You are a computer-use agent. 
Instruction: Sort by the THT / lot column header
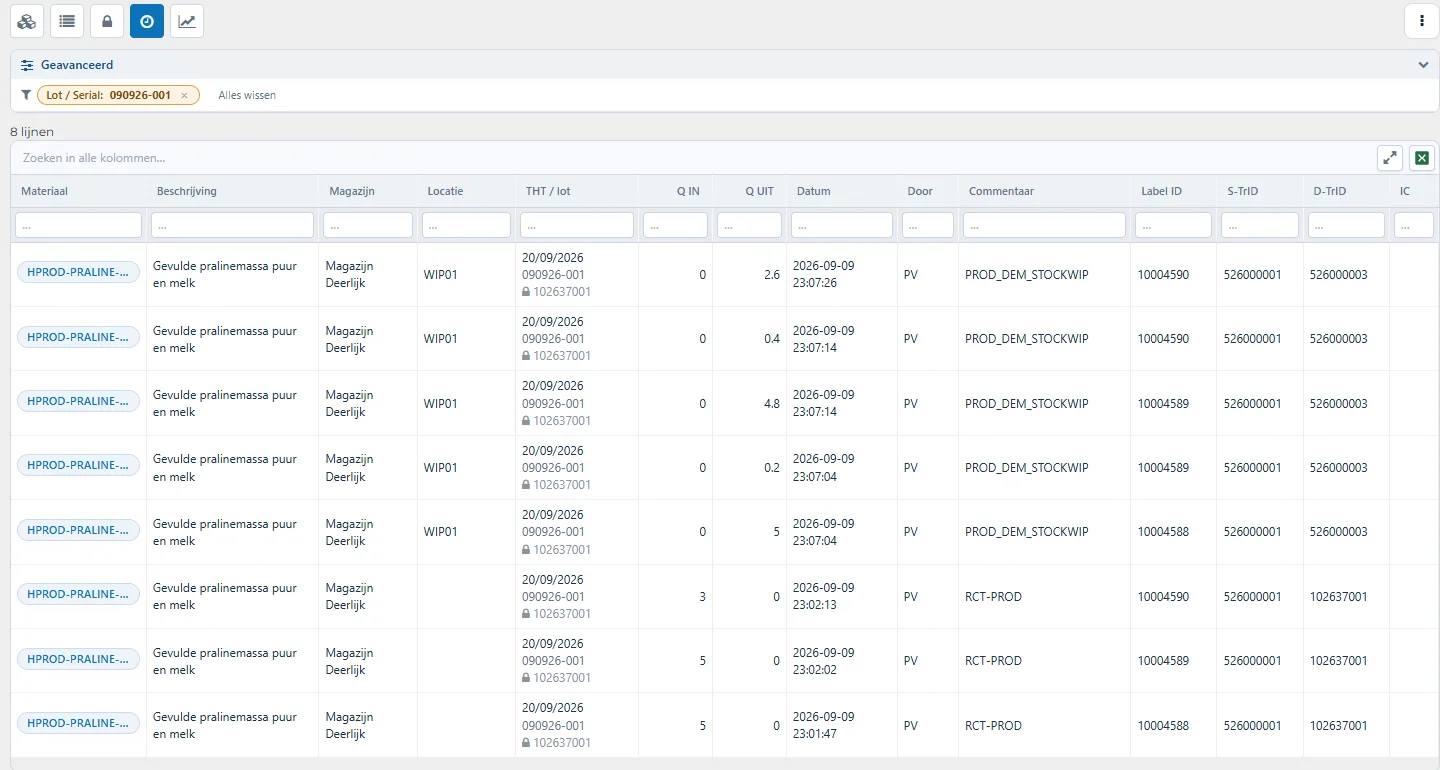click(548, 191)
